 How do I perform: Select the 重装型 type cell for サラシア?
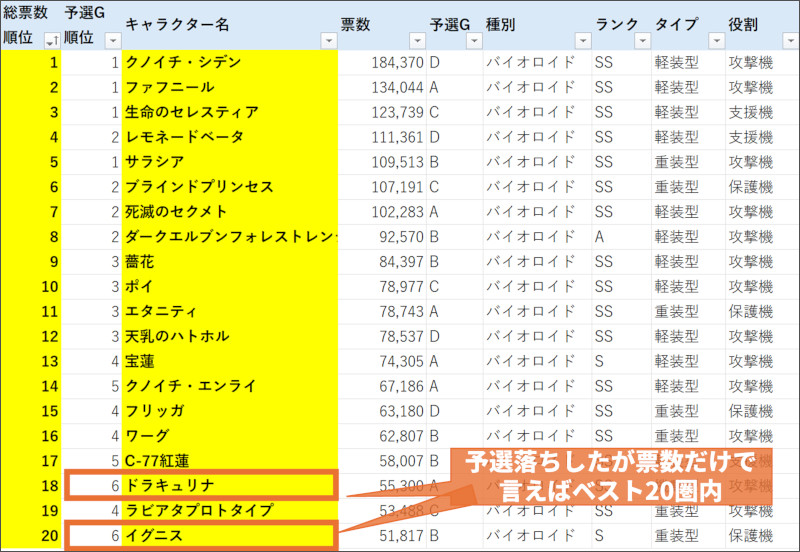pos(686,162)
